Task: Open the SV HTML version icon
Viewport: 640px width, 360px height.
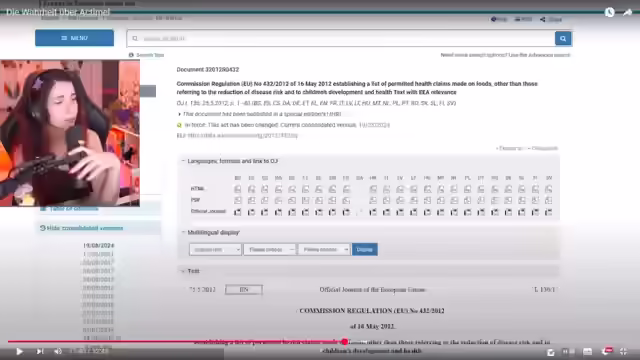Action: (x=549, y=189)
